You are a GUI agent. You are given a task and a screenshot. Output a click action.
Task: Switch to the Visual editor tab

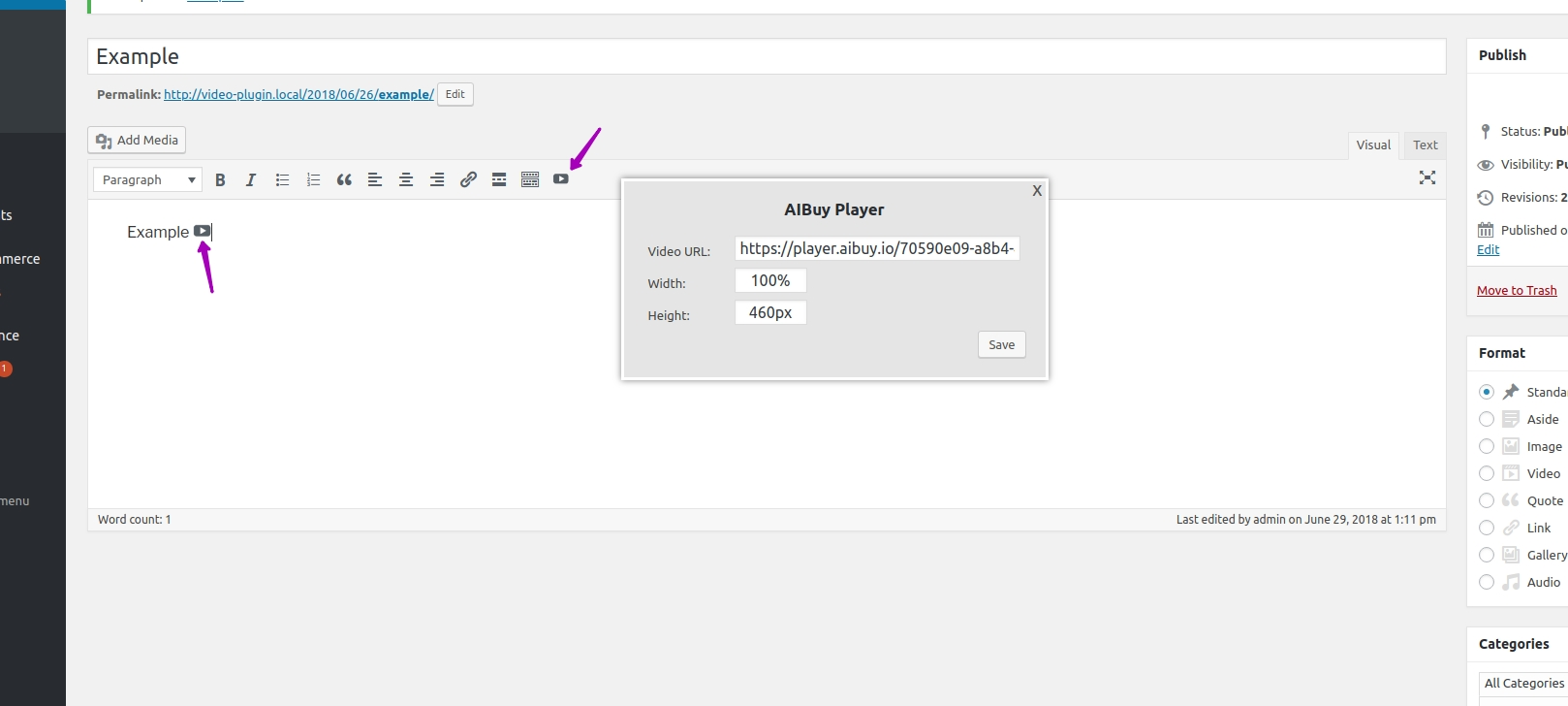coord(1373,145)
